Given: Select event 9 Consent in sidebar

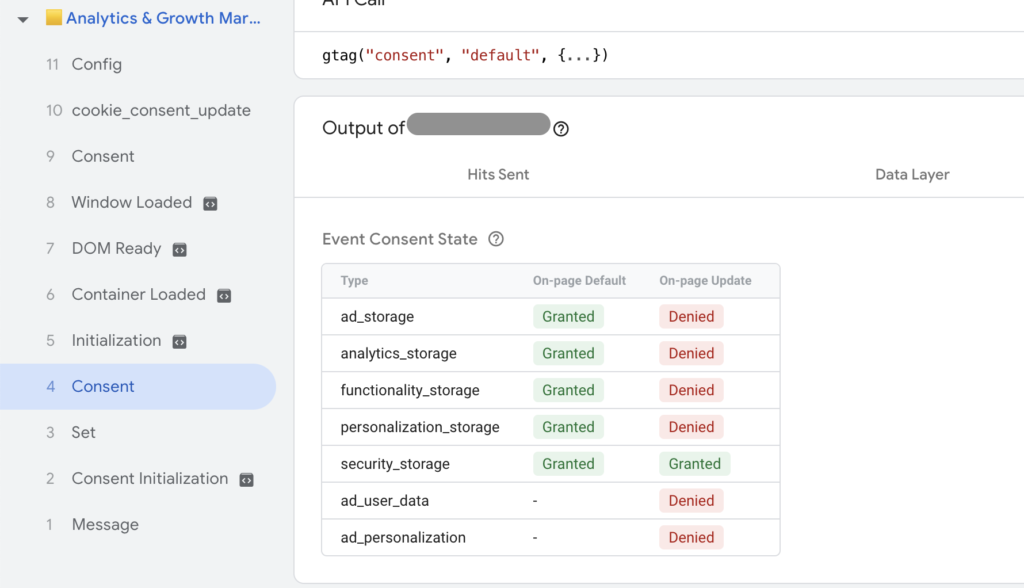Looking at the screenshot, I should point(102,156).
